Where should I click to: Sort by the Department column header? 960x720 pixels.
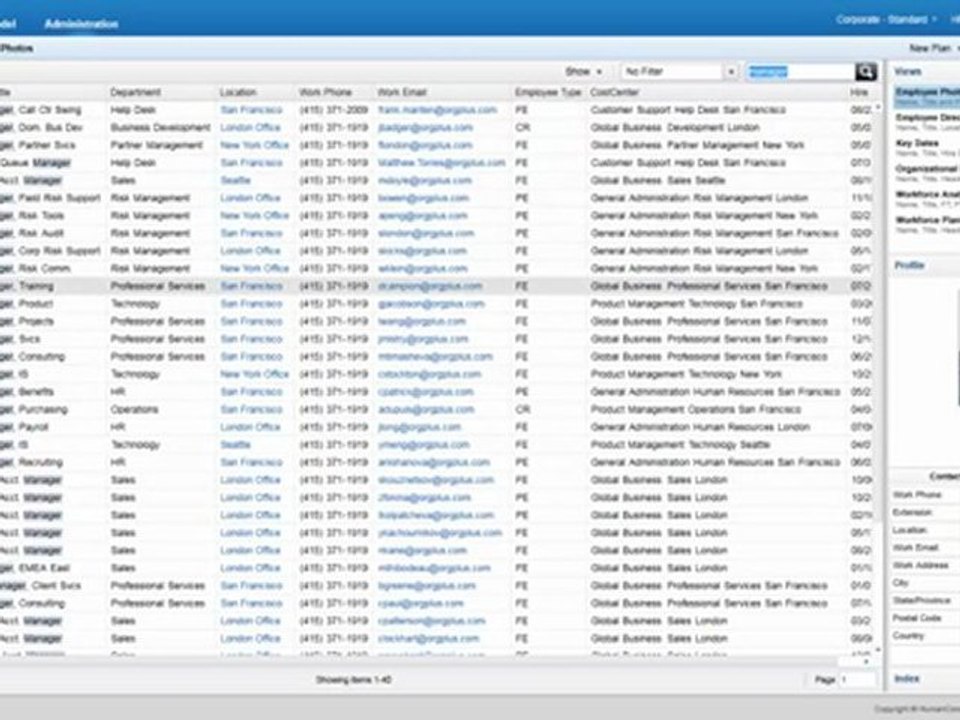tap(135, 92)
